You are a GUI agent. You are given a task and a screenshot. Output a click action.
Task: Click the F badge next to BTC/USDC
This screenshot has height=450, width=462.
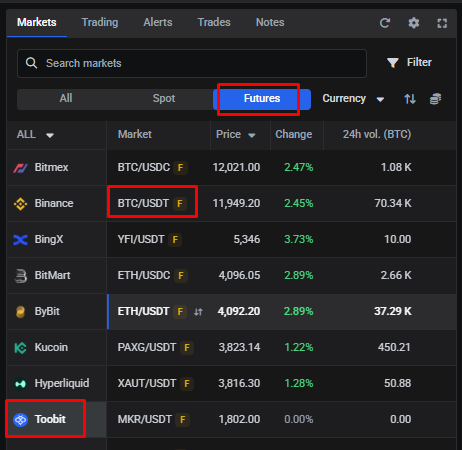click(x=180, y=168)
